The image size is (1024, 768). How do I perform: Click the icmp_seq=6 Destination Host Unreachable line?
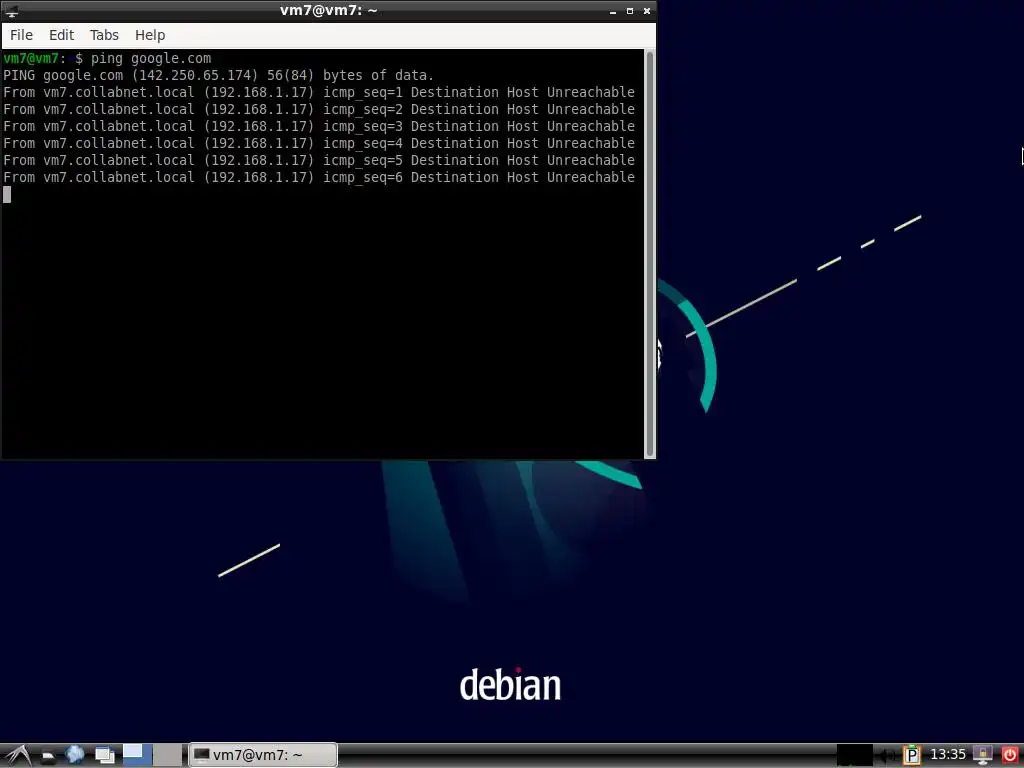(319, 178)
